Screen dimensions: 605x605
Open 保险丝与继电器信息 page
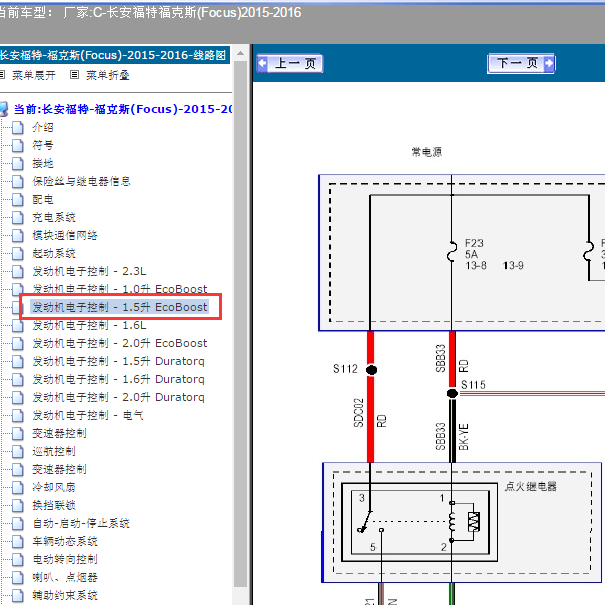click(x=81, y=181)
